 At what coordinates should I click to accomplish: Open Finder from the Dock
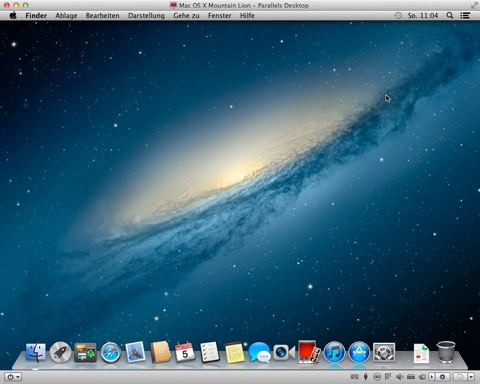[x=36, y=353]
